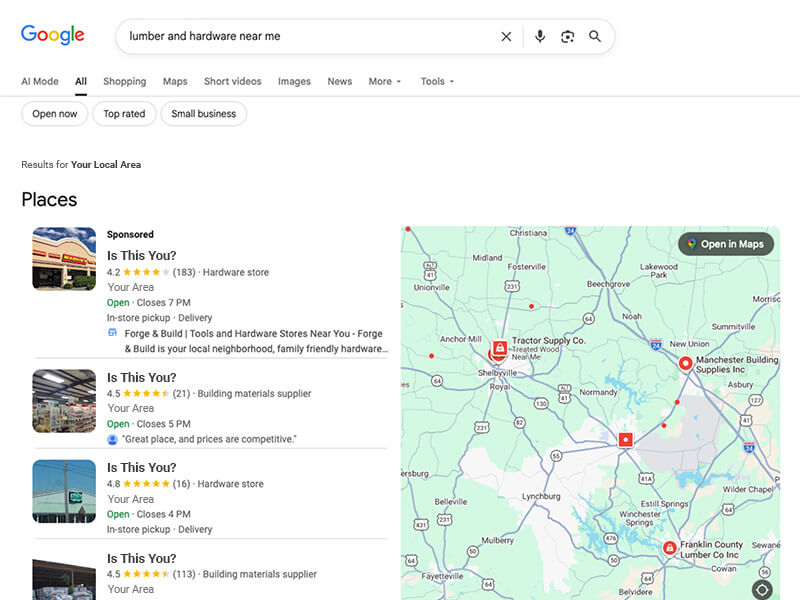Toggle the Open now filter chip
This screenshot has width=800, height=600.
click(54, 114)
